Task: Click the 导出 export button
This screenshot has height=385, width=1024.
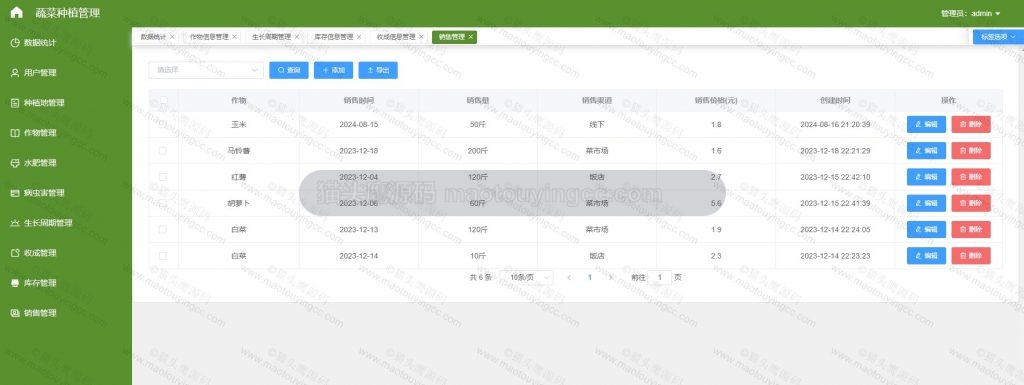Action: point(377,70)
